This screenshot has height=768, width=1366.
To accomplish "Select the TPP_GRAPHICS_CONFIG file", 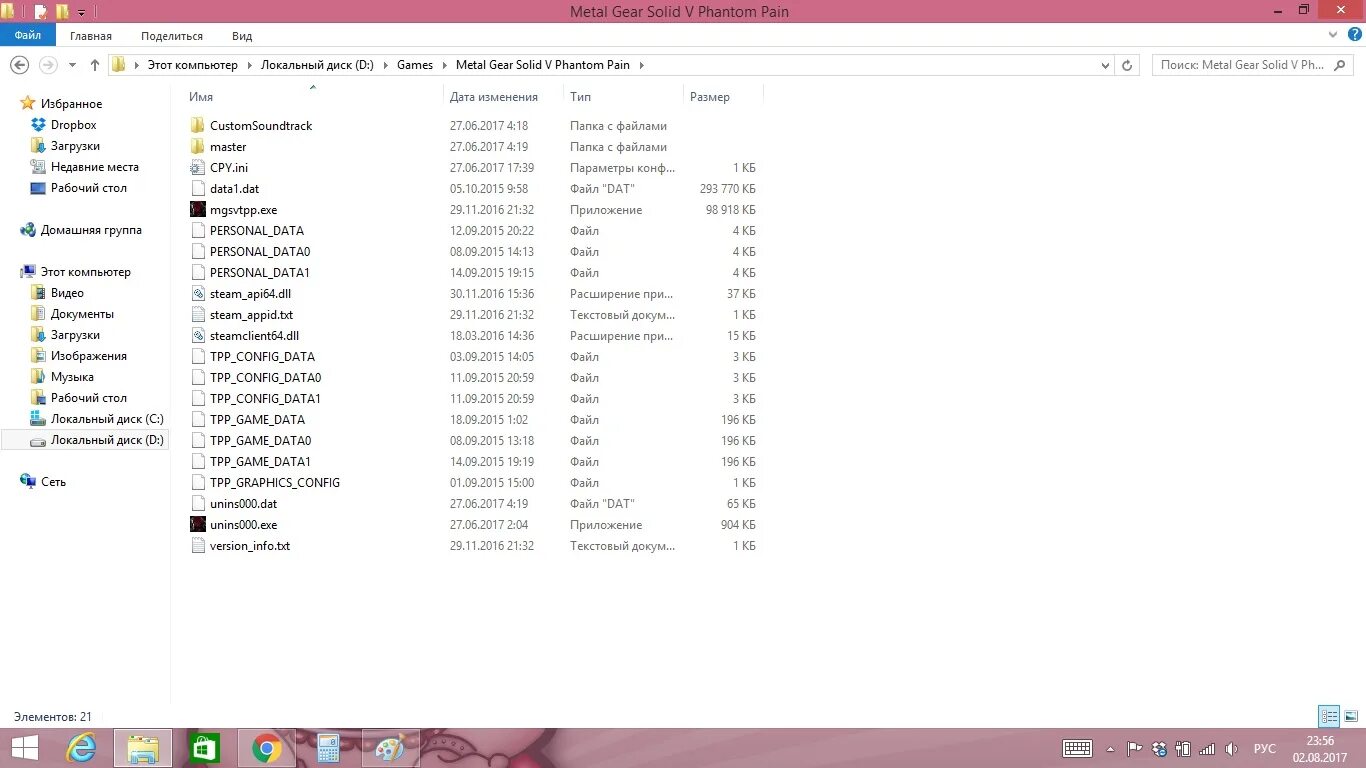I will coord(275,483).
